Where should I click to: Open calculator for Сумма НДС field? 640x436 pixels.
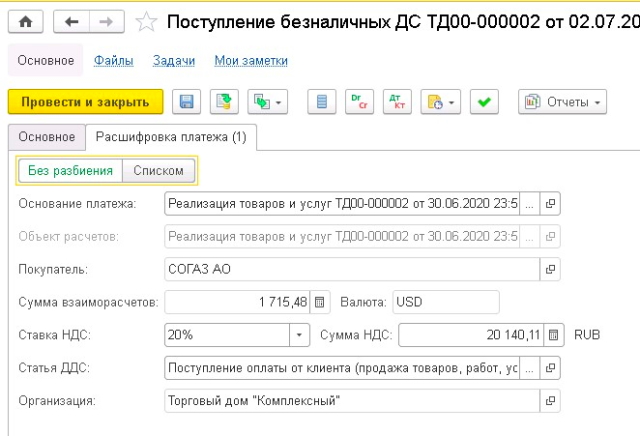point(555,335)
